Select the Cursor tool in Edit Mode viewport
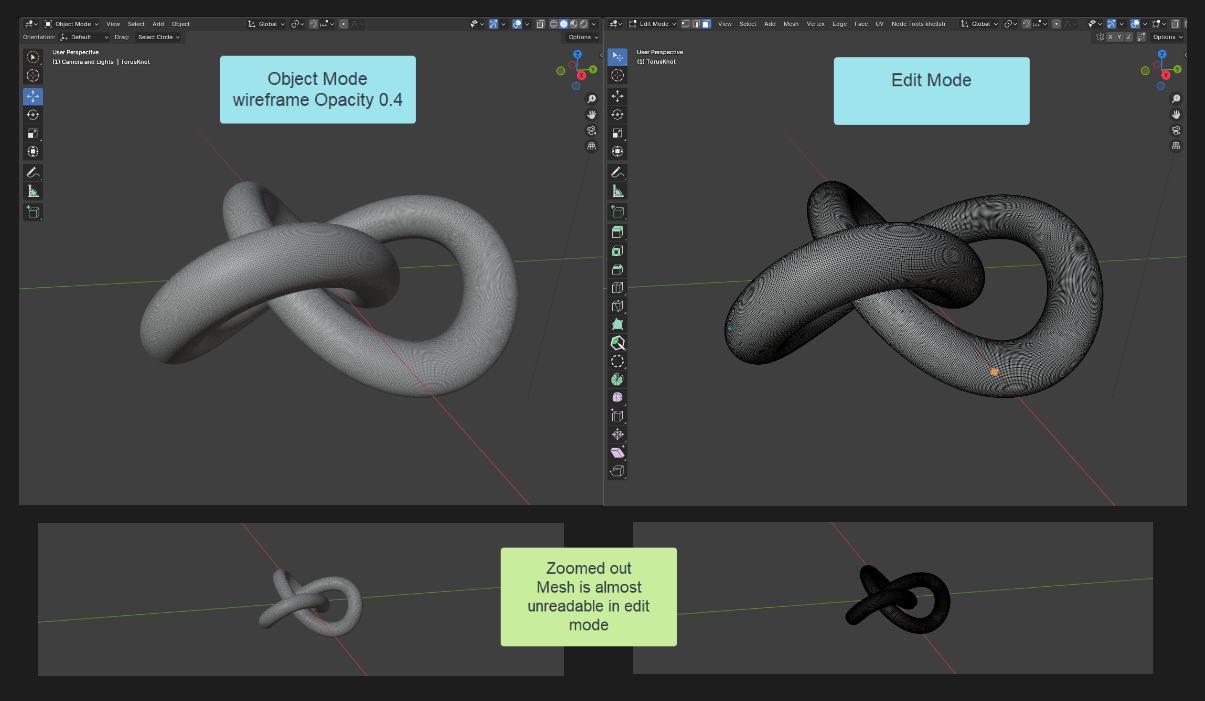The height and width of the screenshot is (701, 1205). click(x=618, y=75)
